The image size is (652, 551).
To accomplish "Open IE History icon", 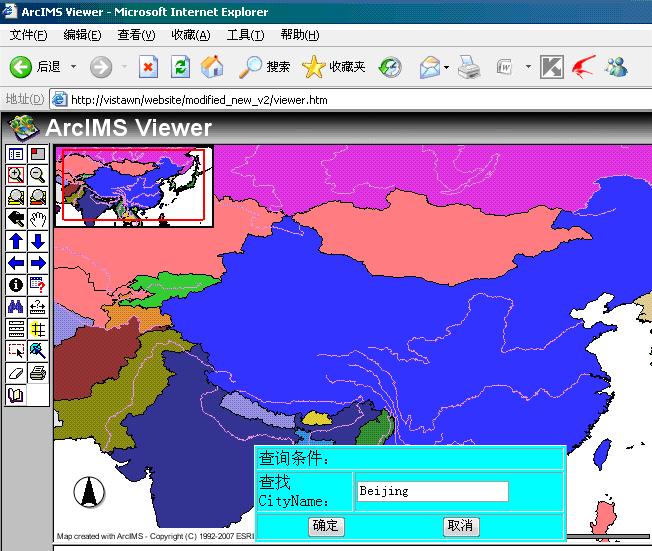I will (x=390, y=67).
